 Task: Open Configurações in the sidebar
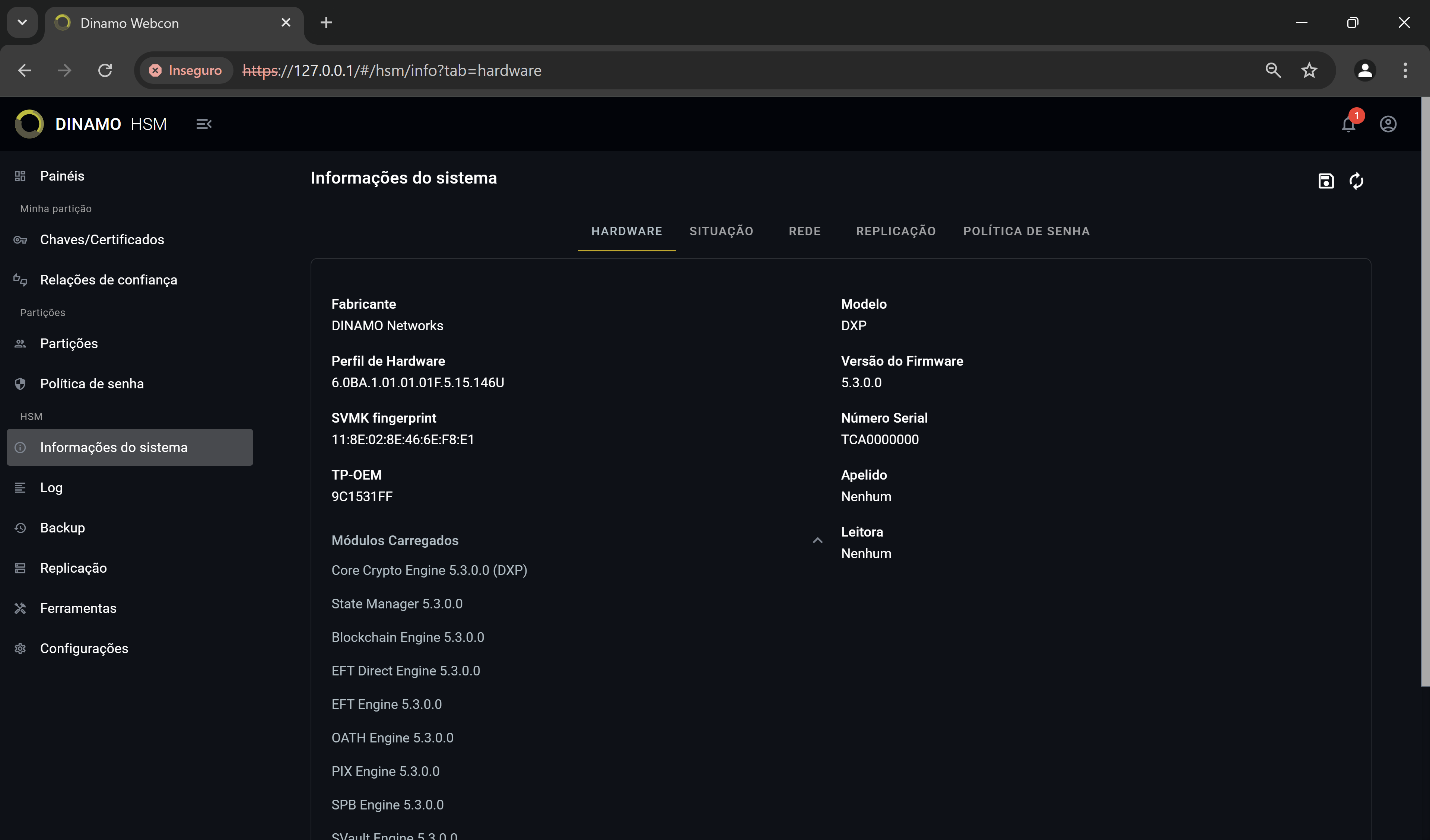tap(129, 648)
